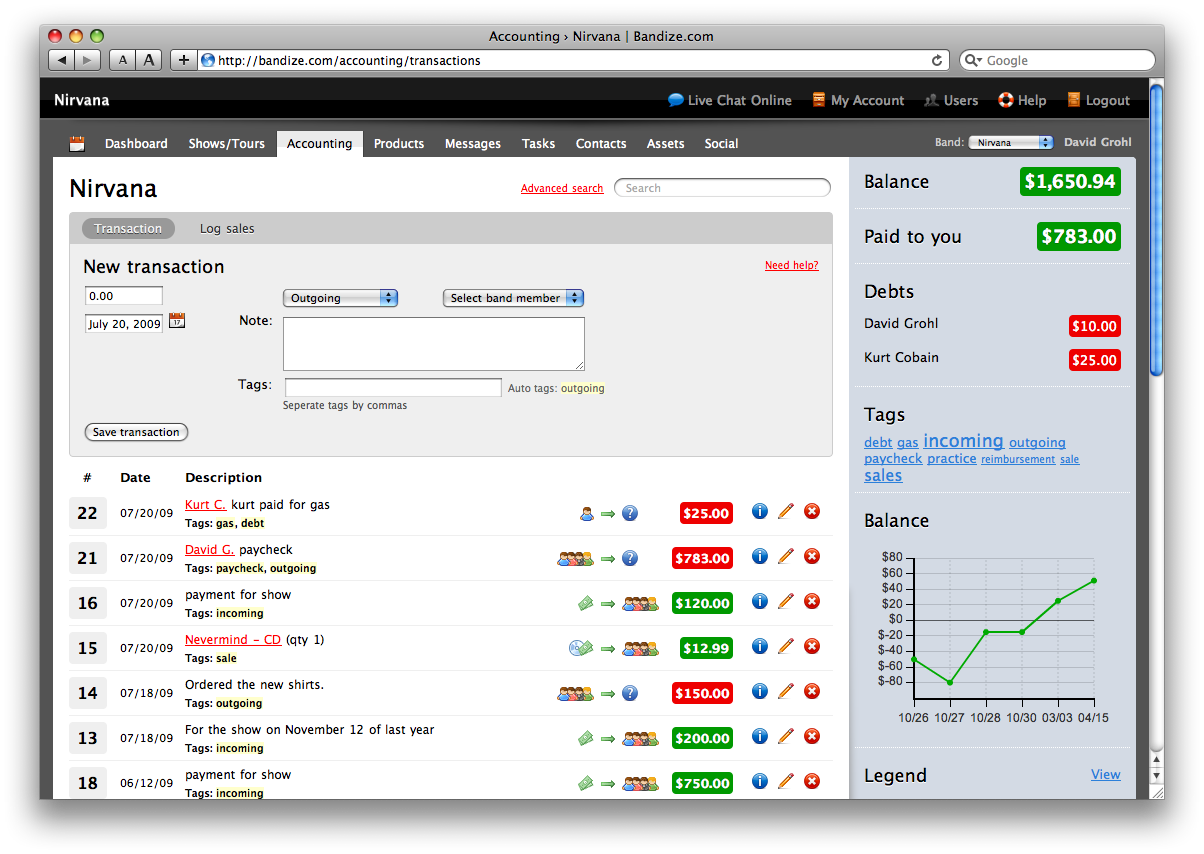Open info for transaction 21
This screenshot has width=1204, height=854.
[x=760, y=557]
